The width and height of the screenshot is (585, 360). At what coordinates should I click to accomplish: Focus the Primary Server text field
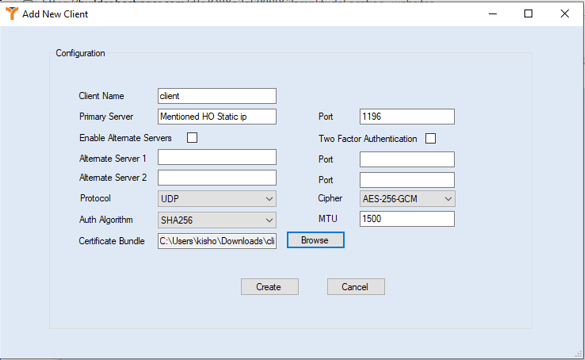tap(217, 117)
